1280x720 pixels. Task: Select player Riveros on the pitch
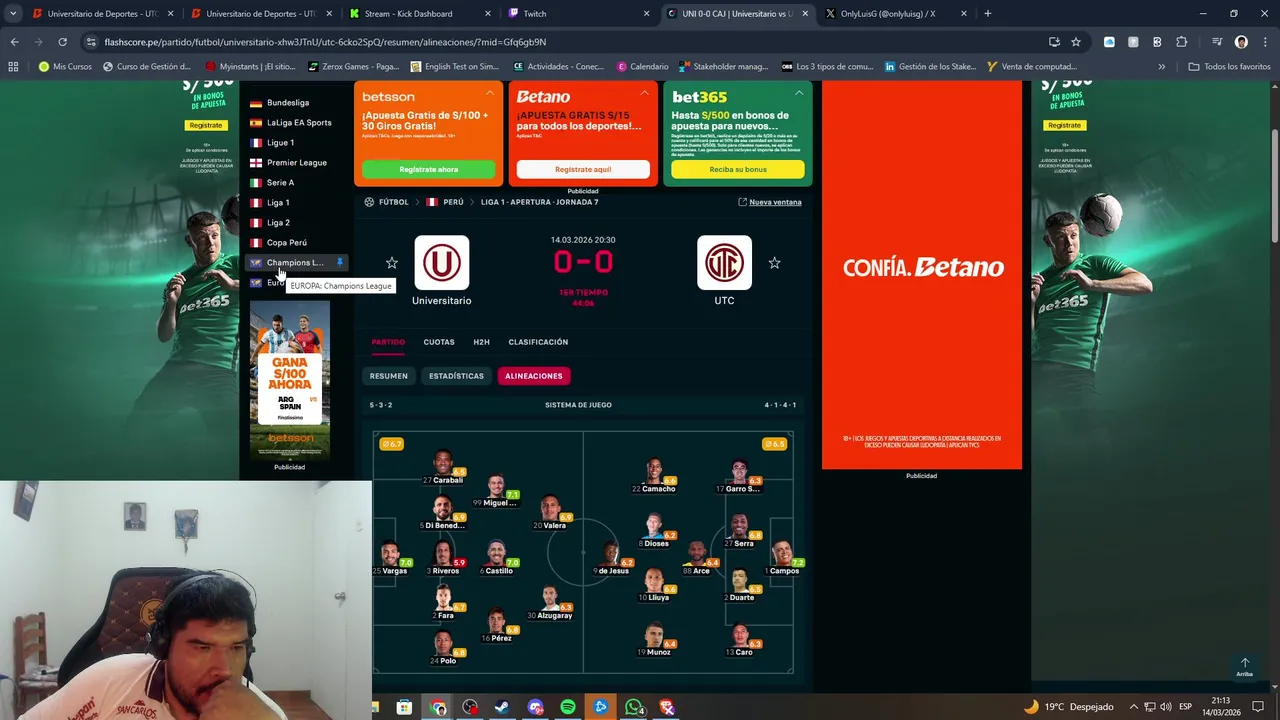(x=444, y=558)
